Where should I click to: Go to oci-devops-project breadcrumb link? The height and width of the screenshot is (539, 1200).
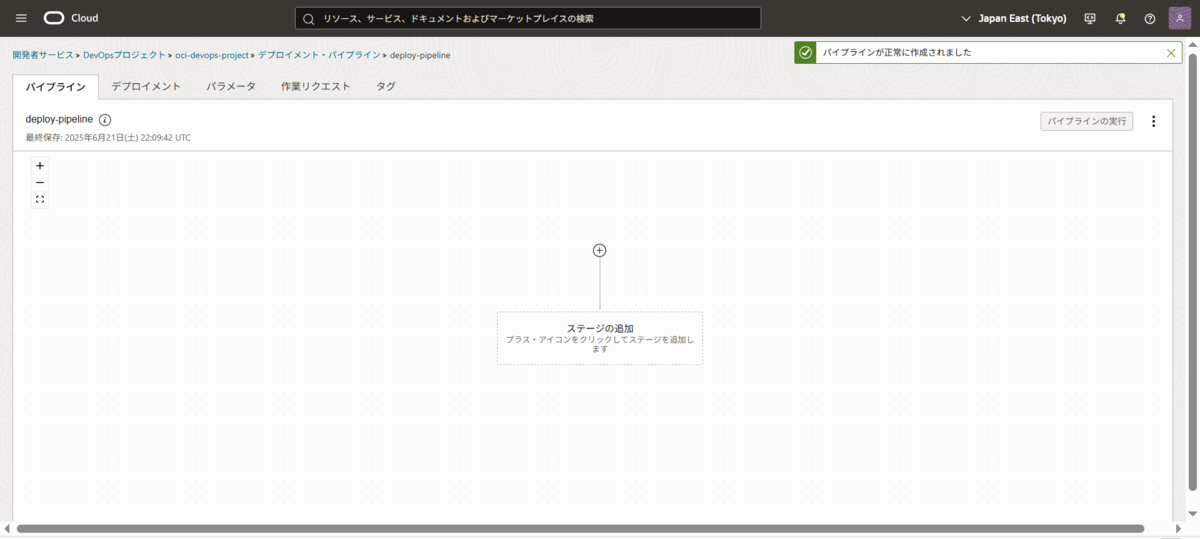(x=212, y=55)
